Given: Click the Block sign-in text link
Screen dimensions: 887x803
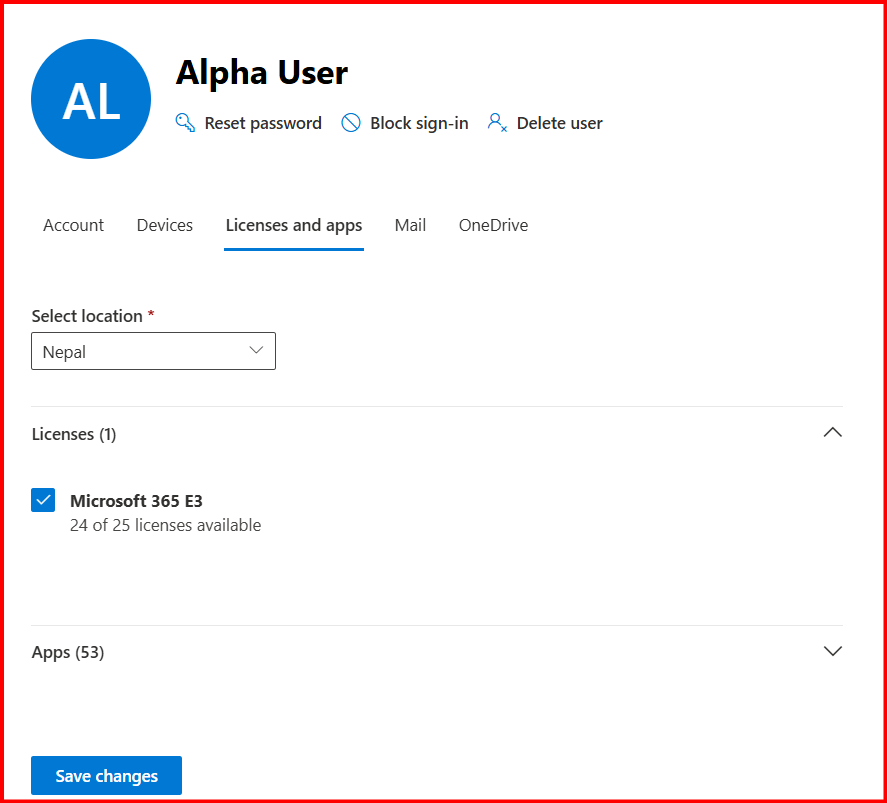Looking at the screenshot, I should coord(419,123).
